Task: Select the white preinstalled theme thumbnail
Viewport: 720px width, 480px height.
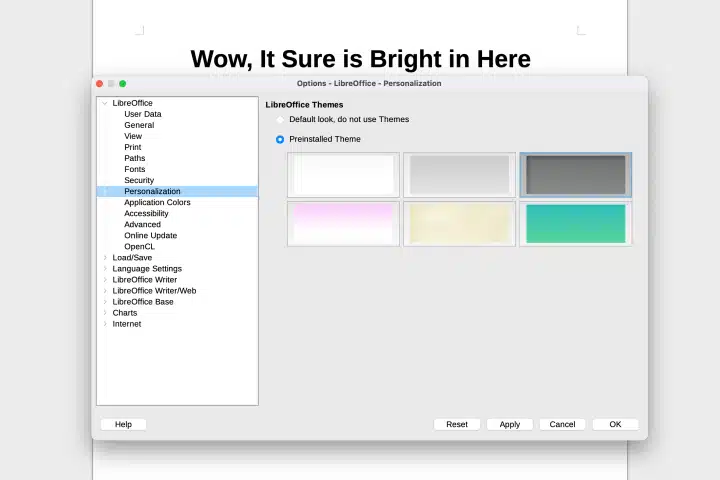Action: tap(343, 175)
